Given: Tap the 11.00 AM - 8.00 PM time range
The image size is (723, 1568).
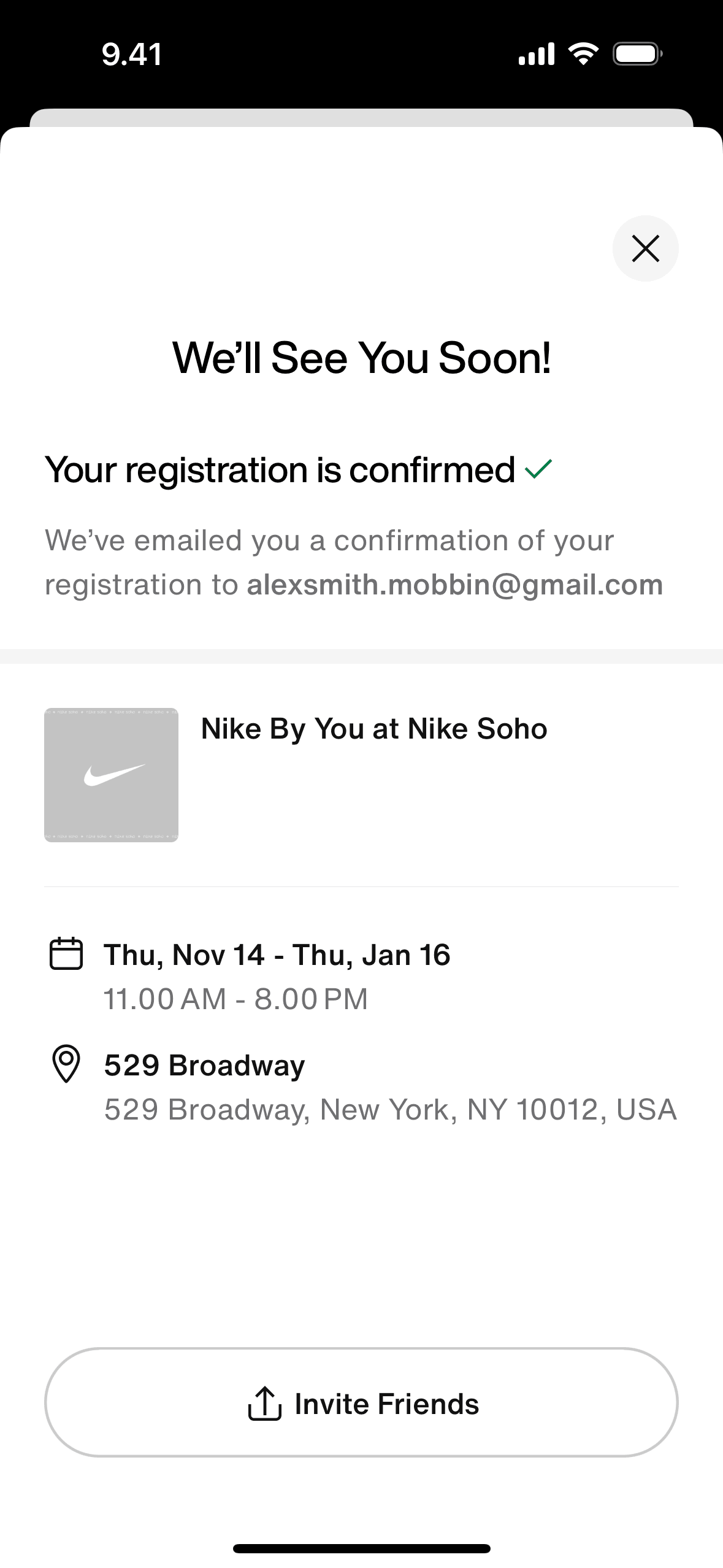Looking at the screenshot, I should click(x=235, y=999).
